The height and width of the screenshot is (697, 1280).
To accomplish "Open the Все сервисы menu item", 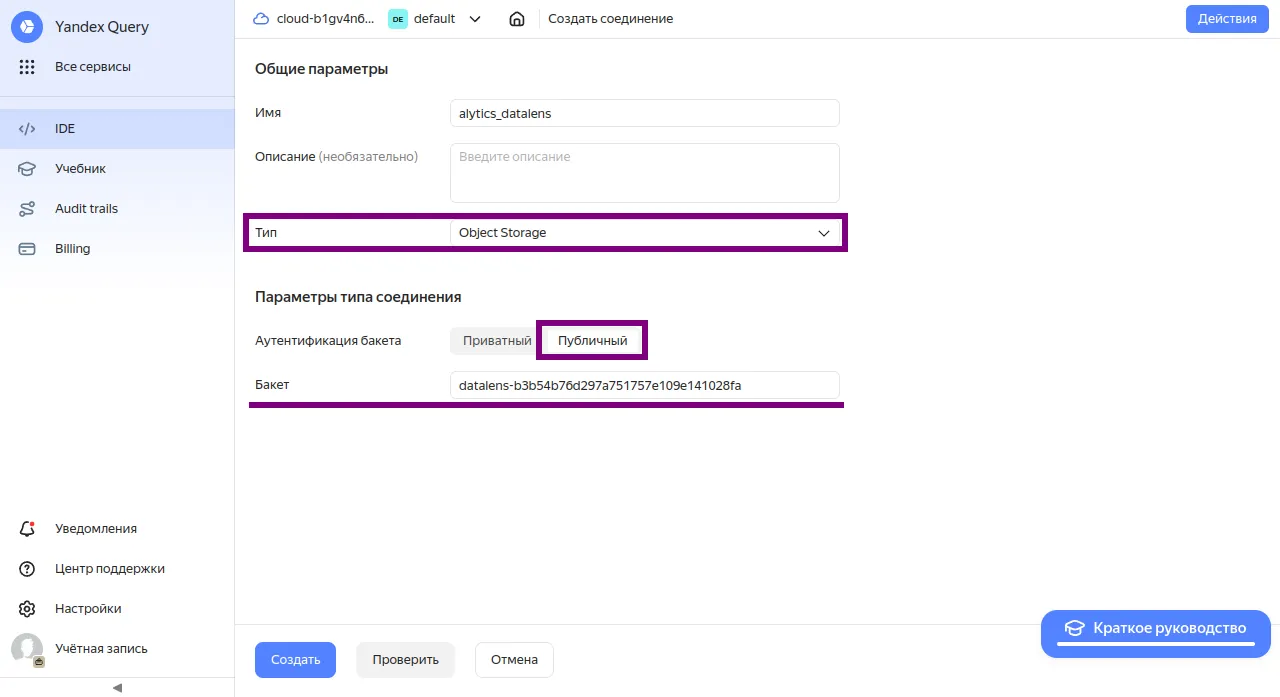I will pyautogui.click(x=117, y=67).
